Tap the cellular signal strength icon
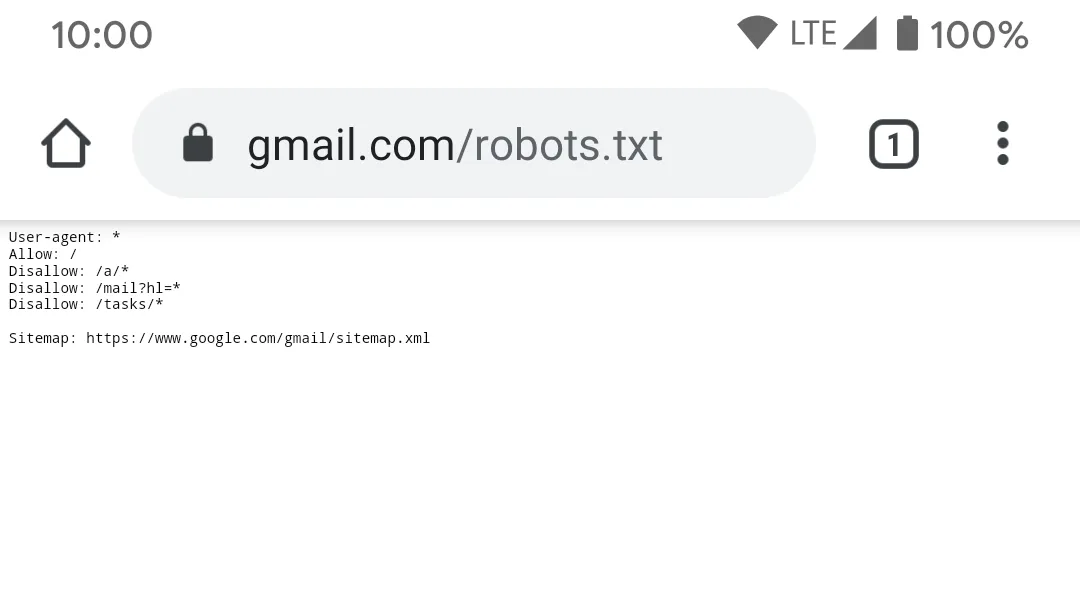The height and width of the screenshot is (607, 1080). click(860, 33)
